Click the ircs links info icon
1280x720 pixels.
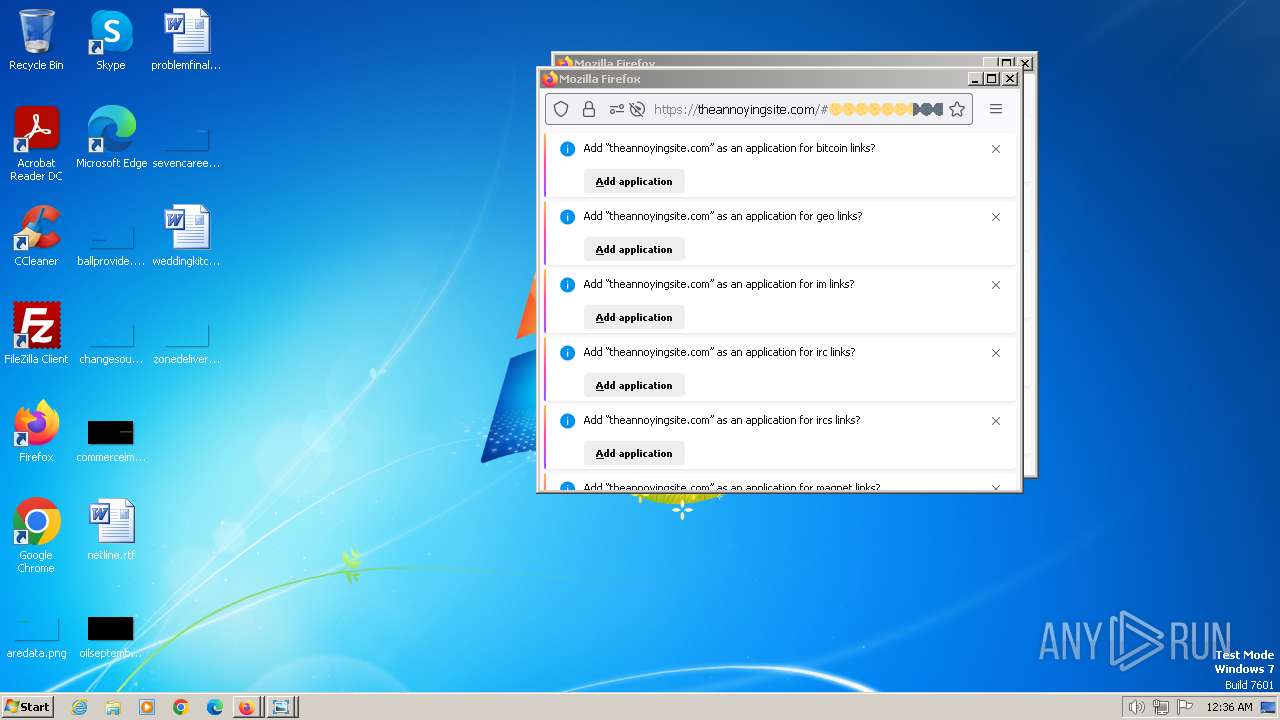coord(567,421)
